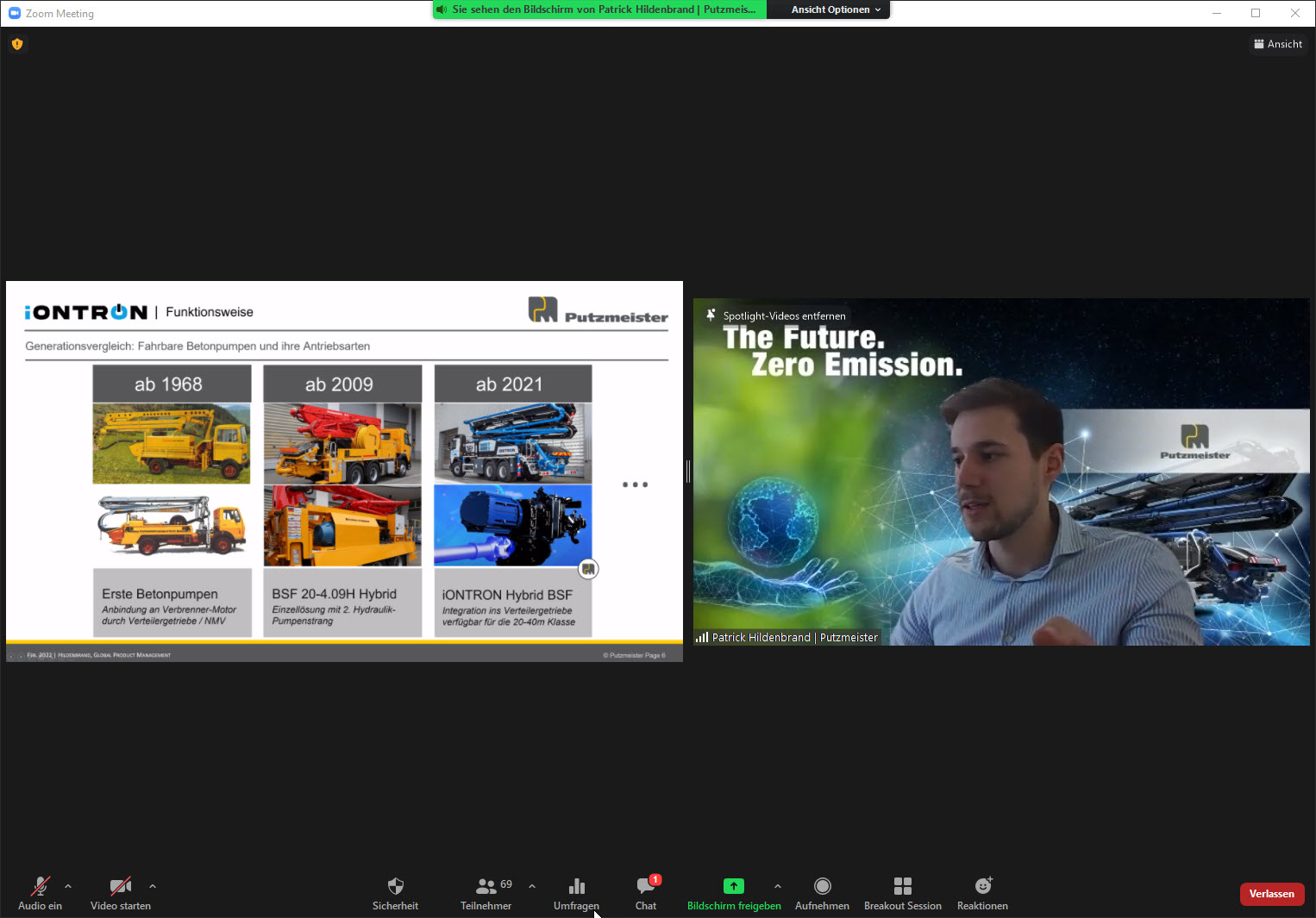Click the iONTRON logo on slide
This screenshot has height=918, width=1316.
pos(86,312)
